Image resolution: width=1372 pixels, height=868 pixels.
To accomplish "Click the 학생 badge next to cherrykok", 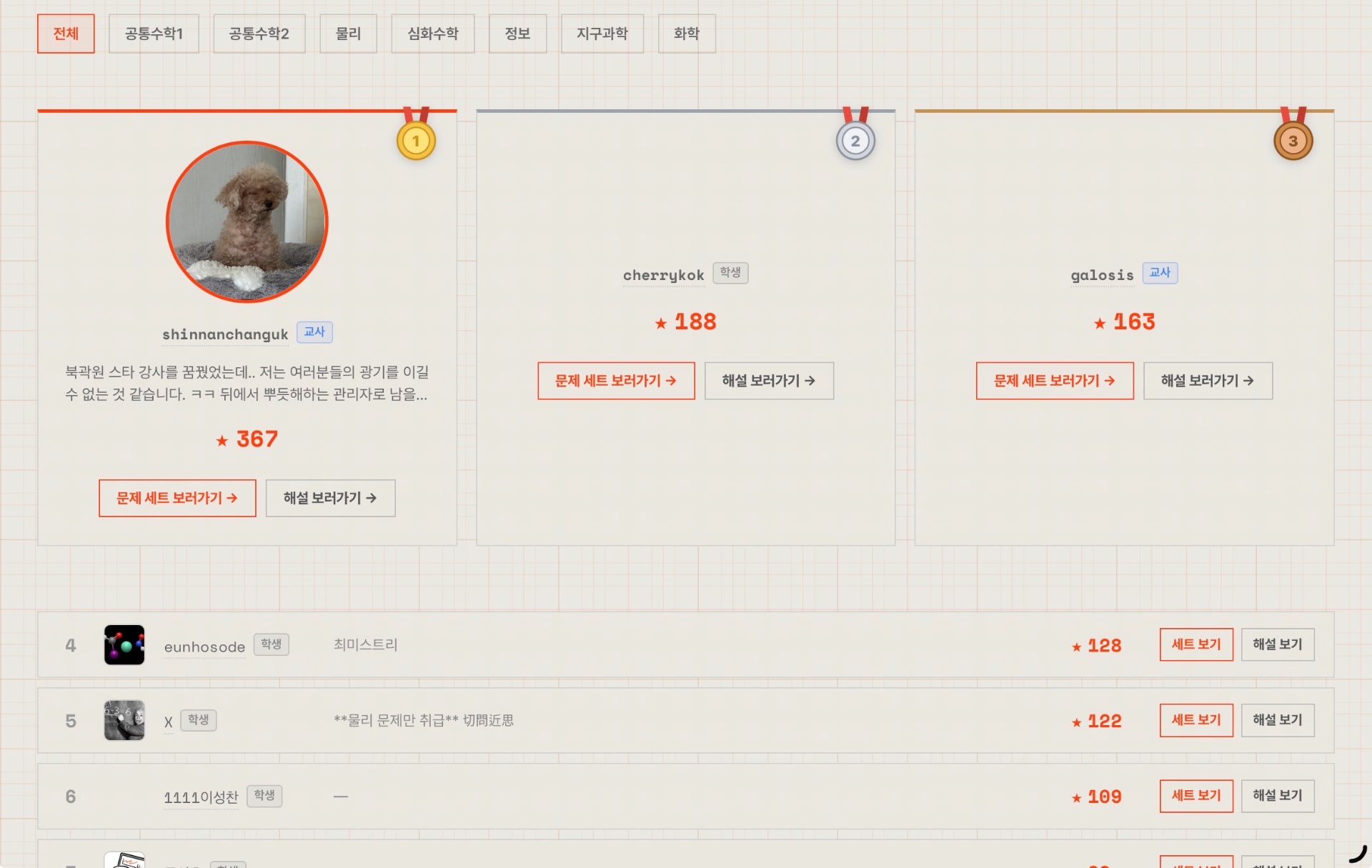I will 730,273.
